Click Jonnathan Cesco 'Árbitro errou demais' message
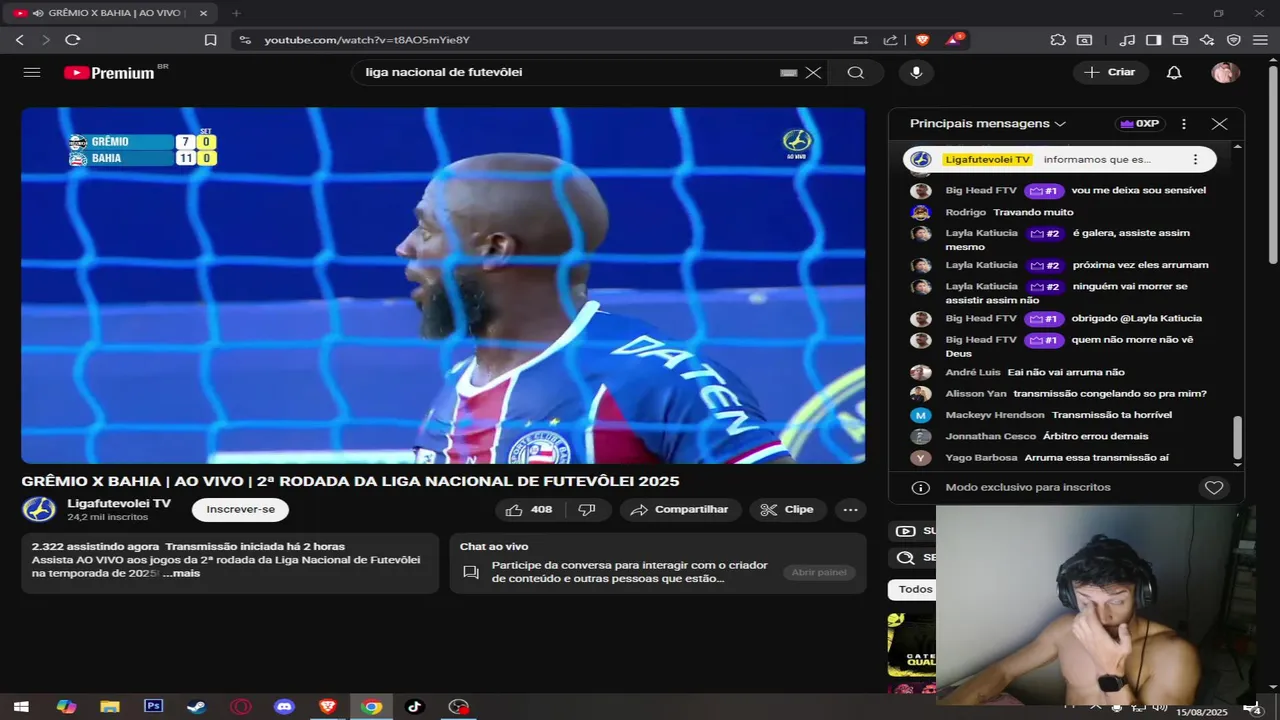The height and width of the screenshot is (720, 1280). point(1095,436)
